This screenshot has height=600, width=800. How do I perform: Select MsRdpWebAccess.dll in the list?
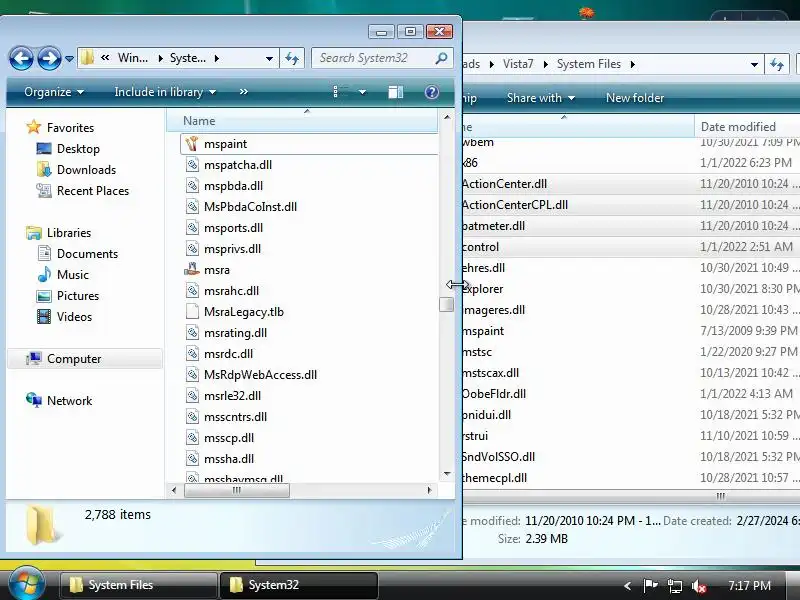click(x=260, y=374)
